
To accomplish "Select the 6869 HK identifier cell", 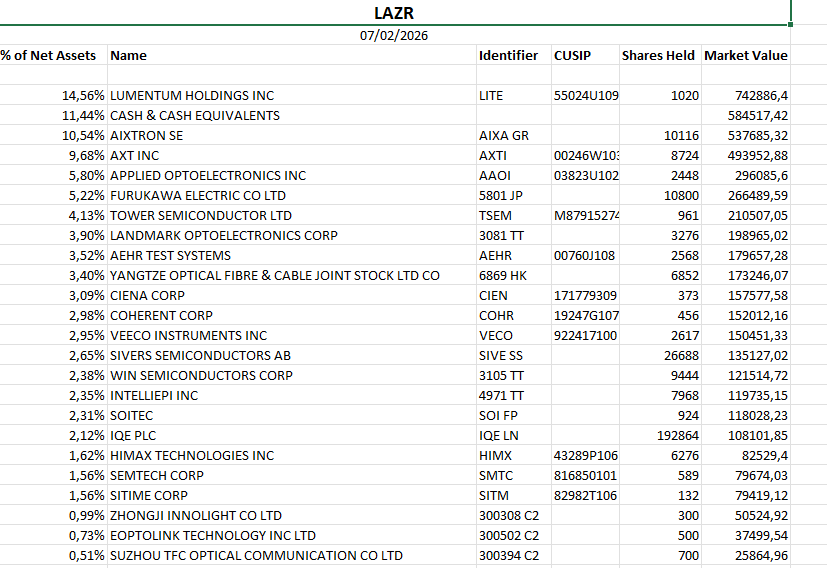I will pos(513,276).
